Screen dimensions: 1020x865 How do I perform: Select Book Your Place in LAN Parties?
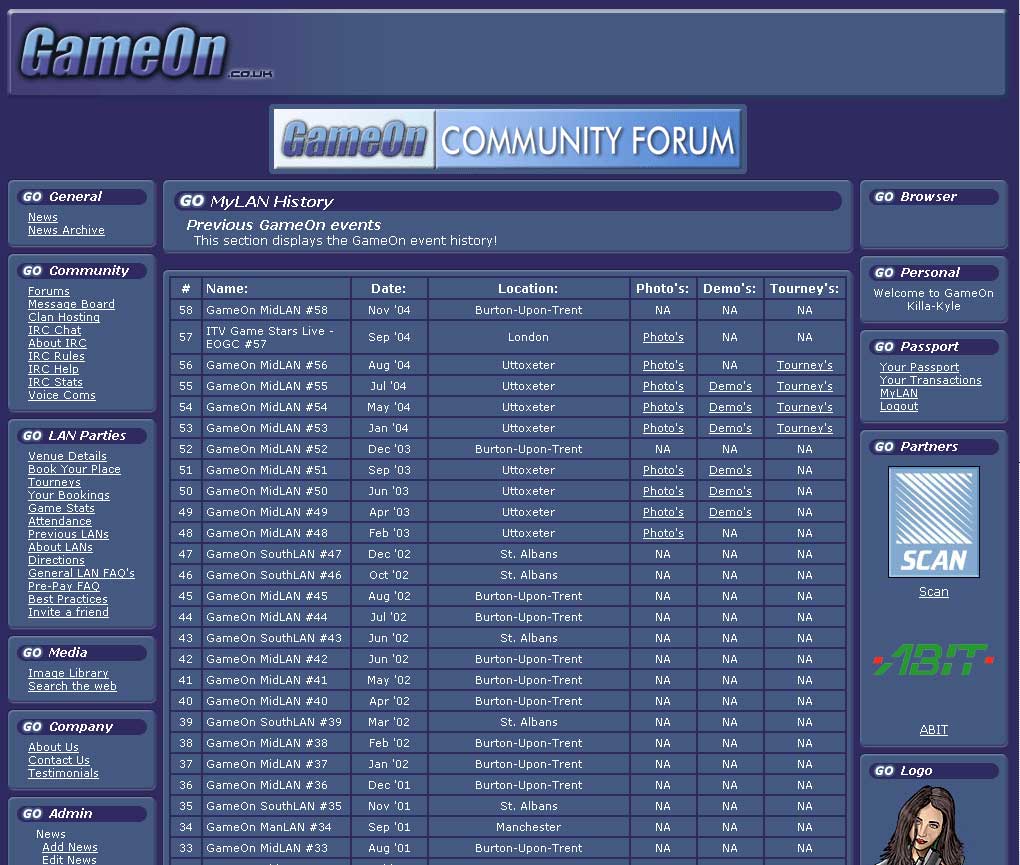click(74, 469)
